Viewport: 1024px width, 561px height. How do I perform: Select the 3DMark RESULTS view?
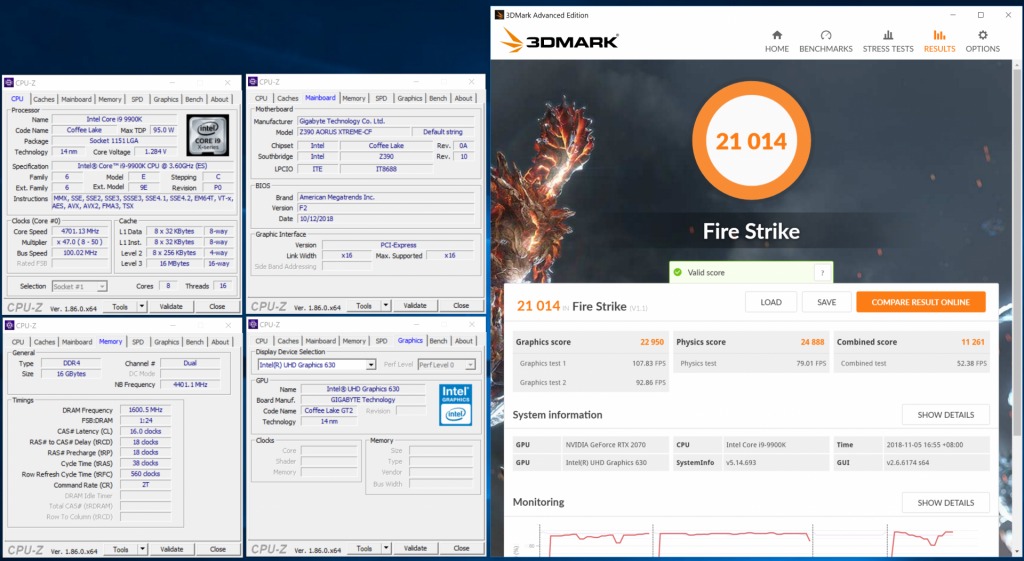click(939, 40)
